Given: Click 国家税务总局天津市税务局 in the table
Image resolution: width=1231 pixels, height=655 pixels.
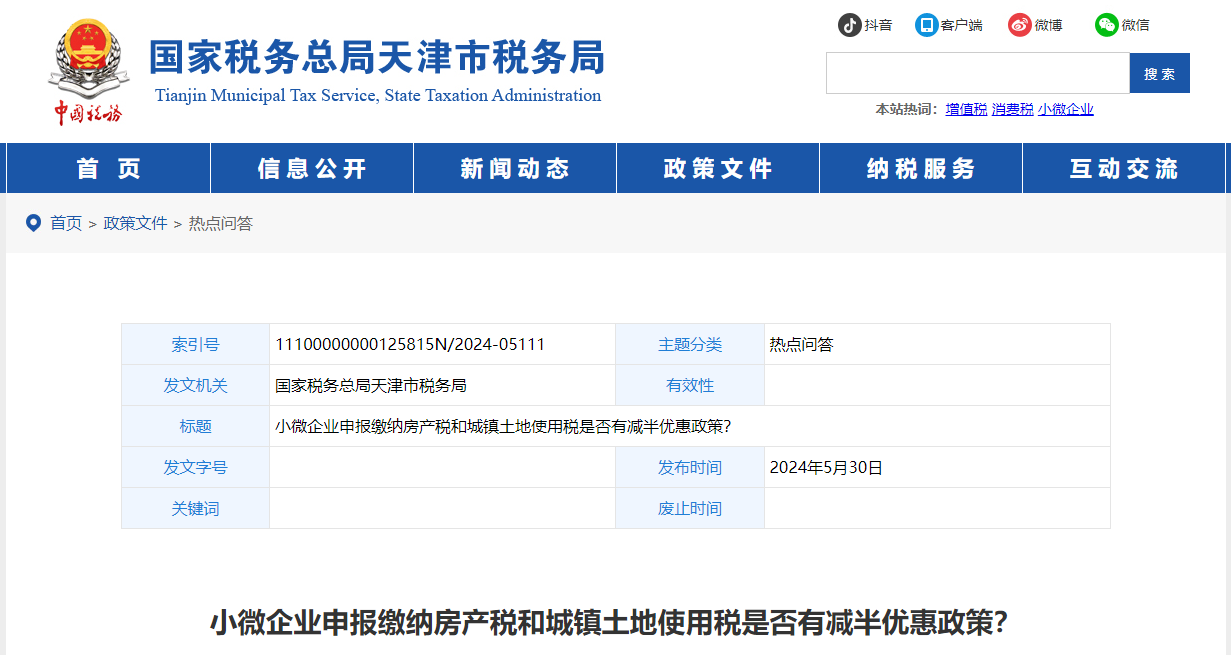Looking at the screenshot, I should 371,385.
